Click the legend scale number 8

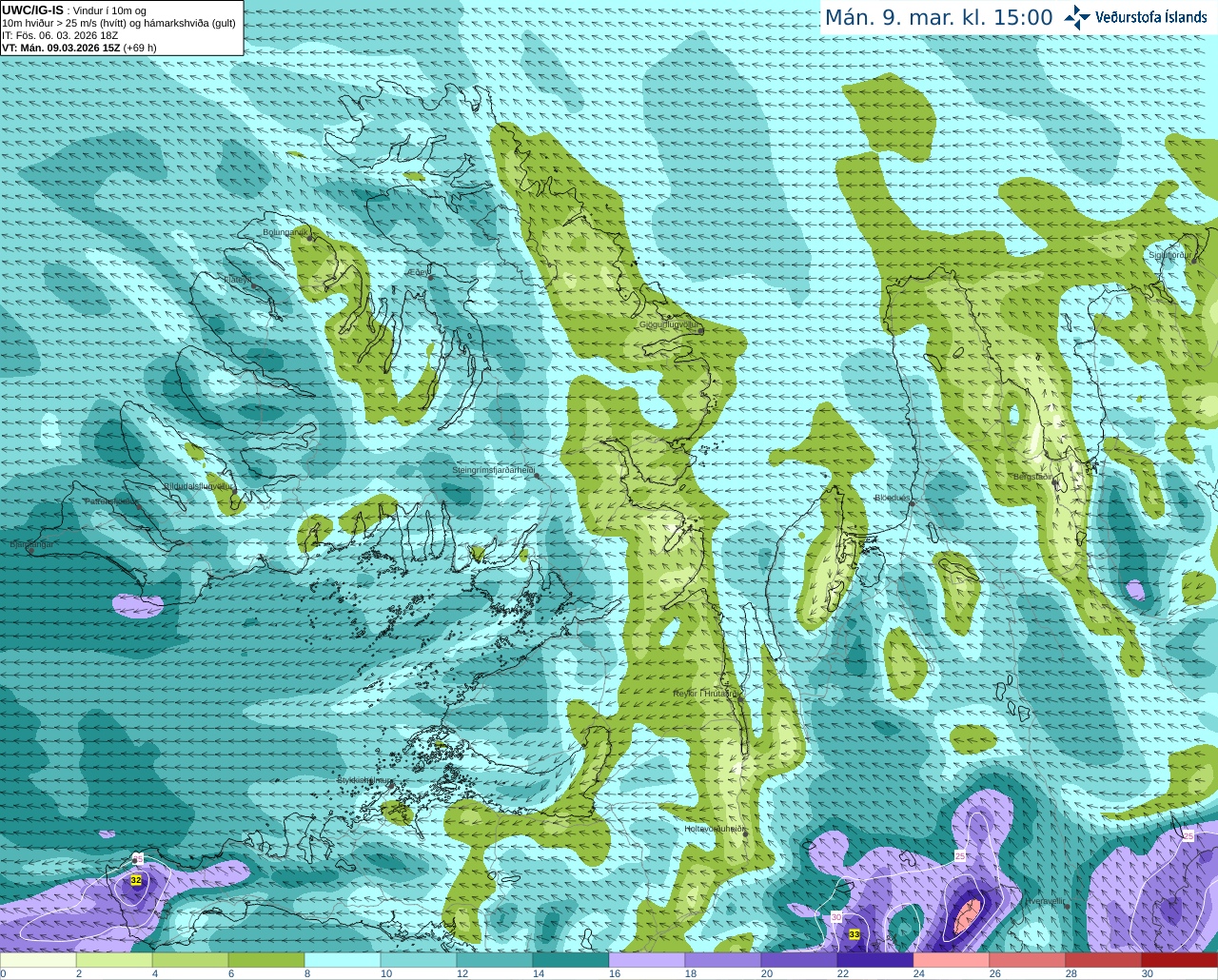(307, 973)
